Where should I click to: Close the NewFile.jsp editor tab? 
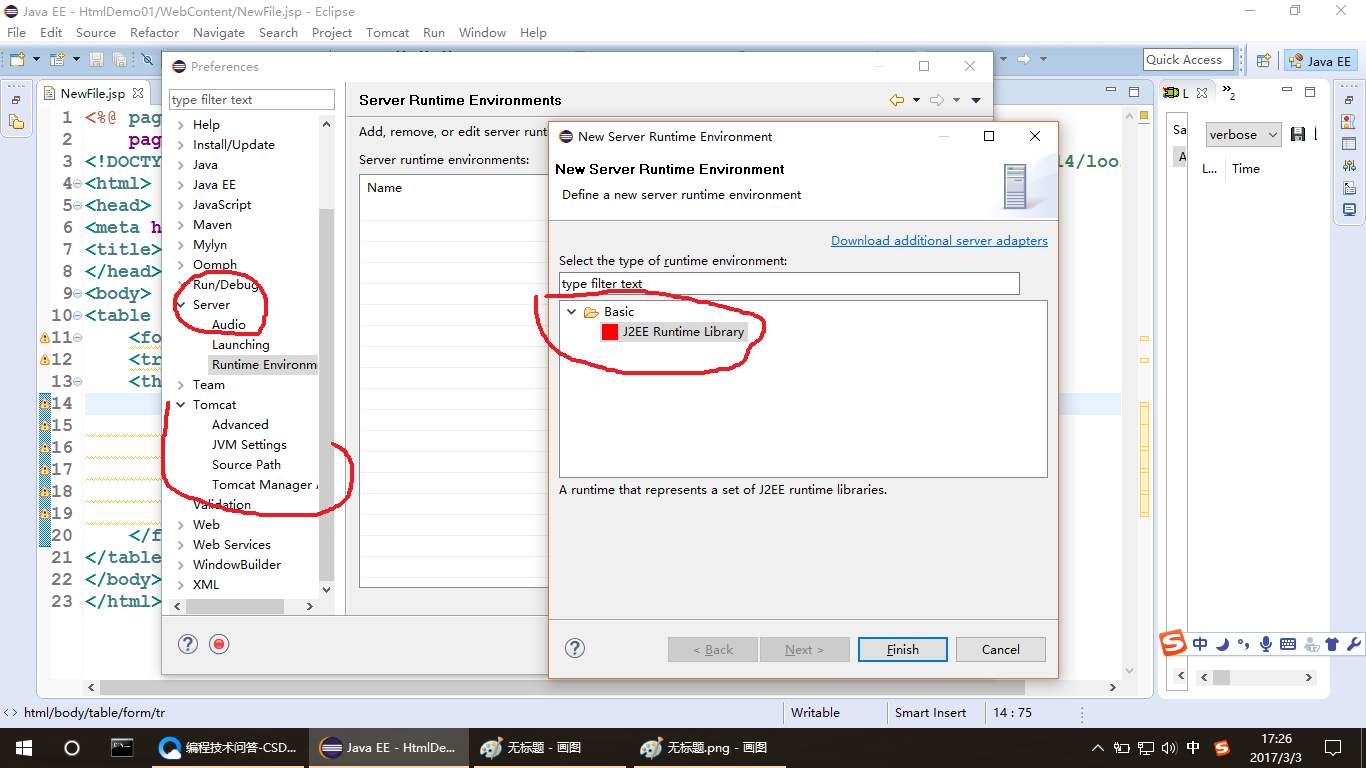tap(138, 93)
